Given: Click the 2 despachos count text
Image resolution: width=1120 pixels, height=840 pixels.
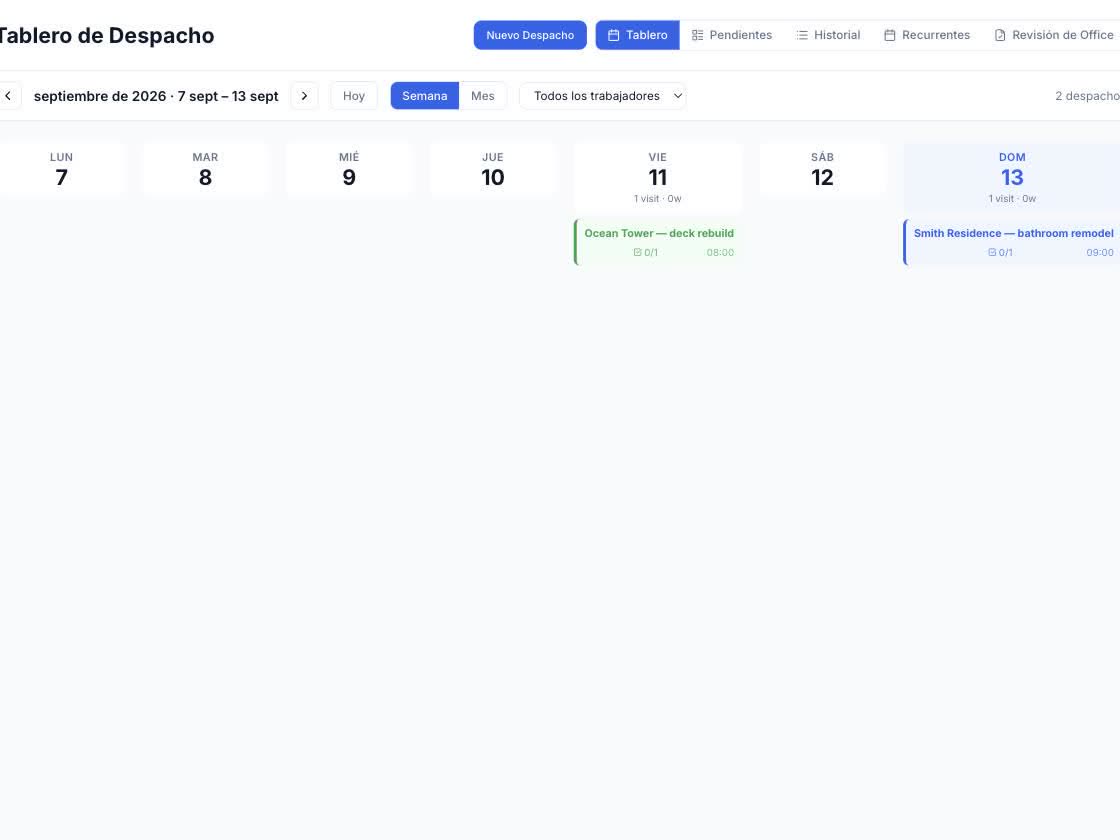Looking at the screenshot, I should click(1087, 96).
